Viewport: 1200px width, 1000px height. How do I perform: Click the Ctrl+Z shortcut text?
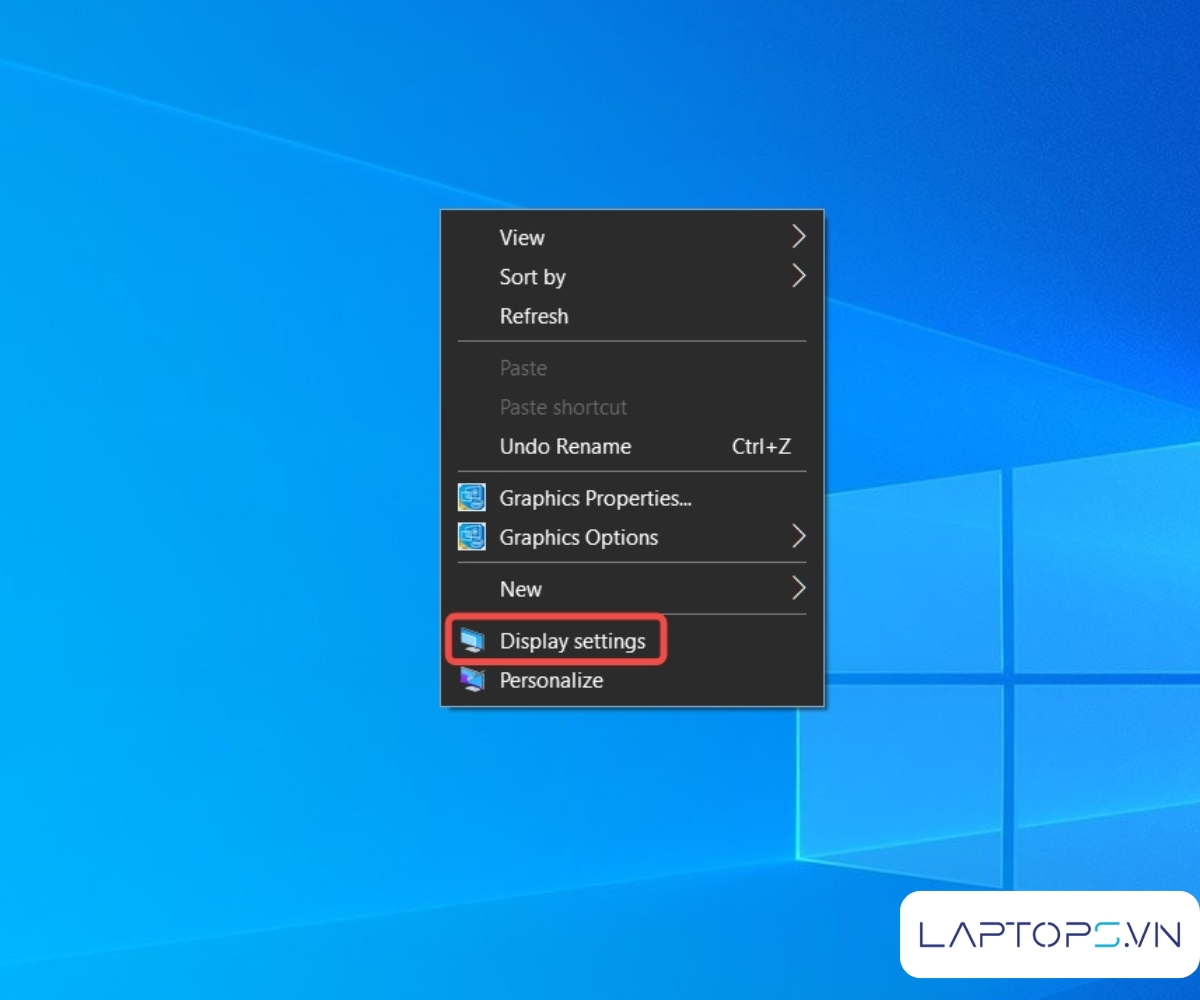pos(761,447)
